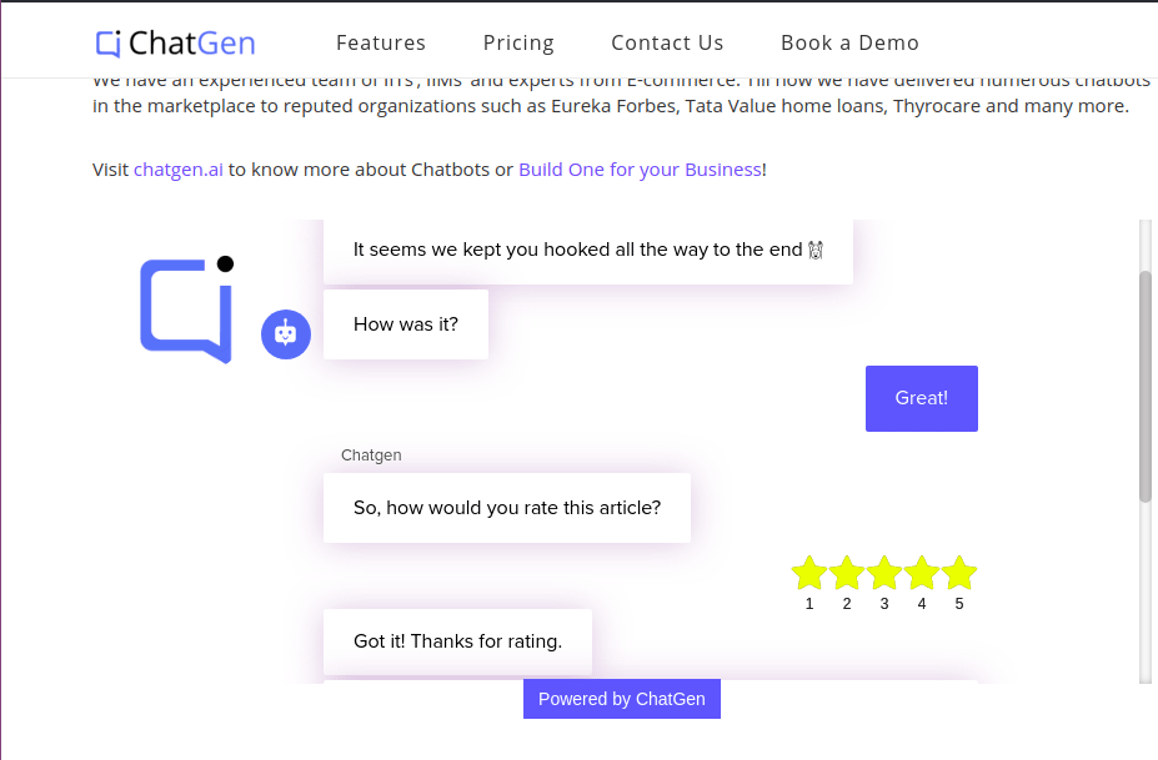
Task: Go to the Pricing page
Action: (518, 43)
